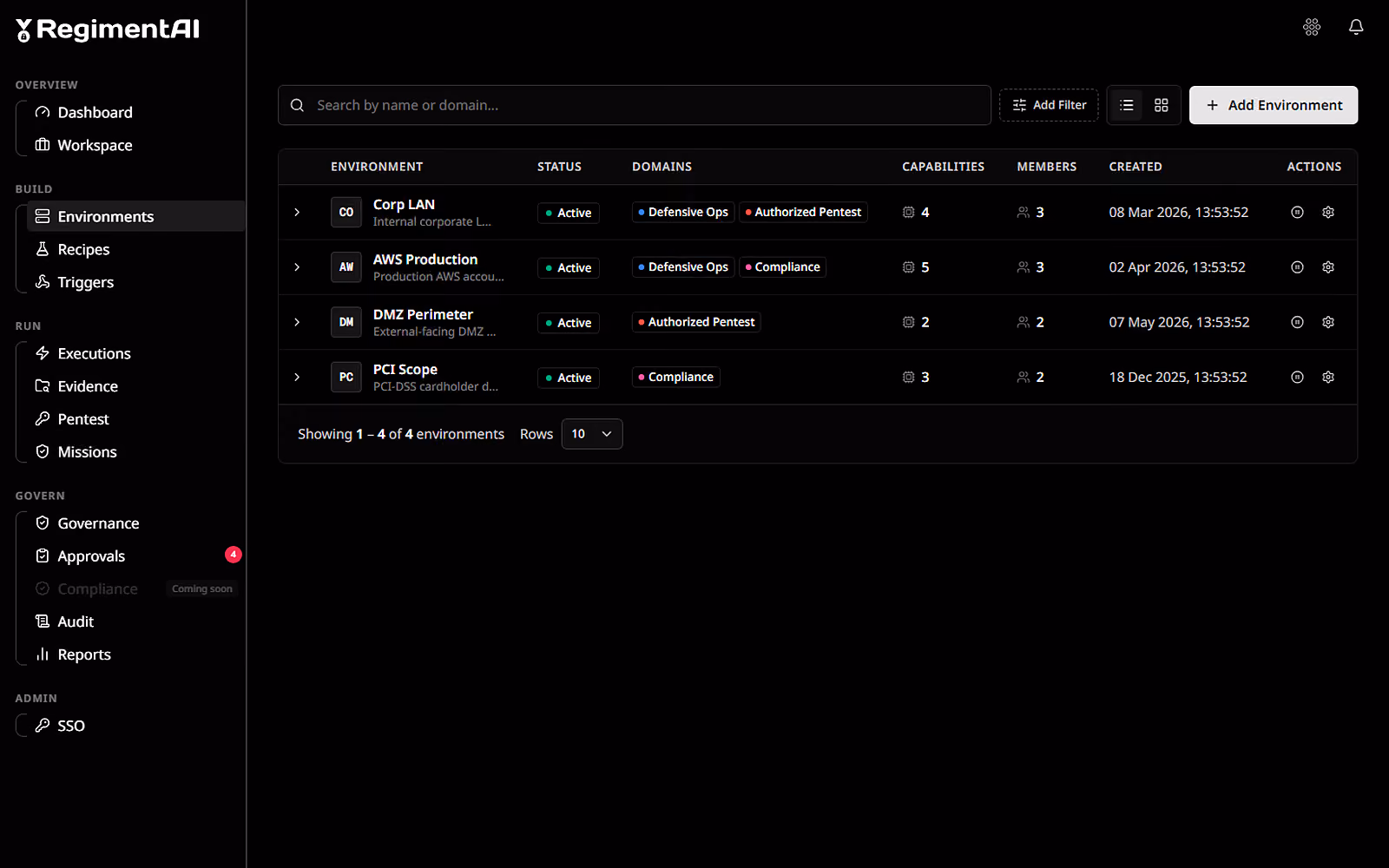Open Approvals in sidebar
This screenshot has height=868, width=1389.
coord(136,556)
